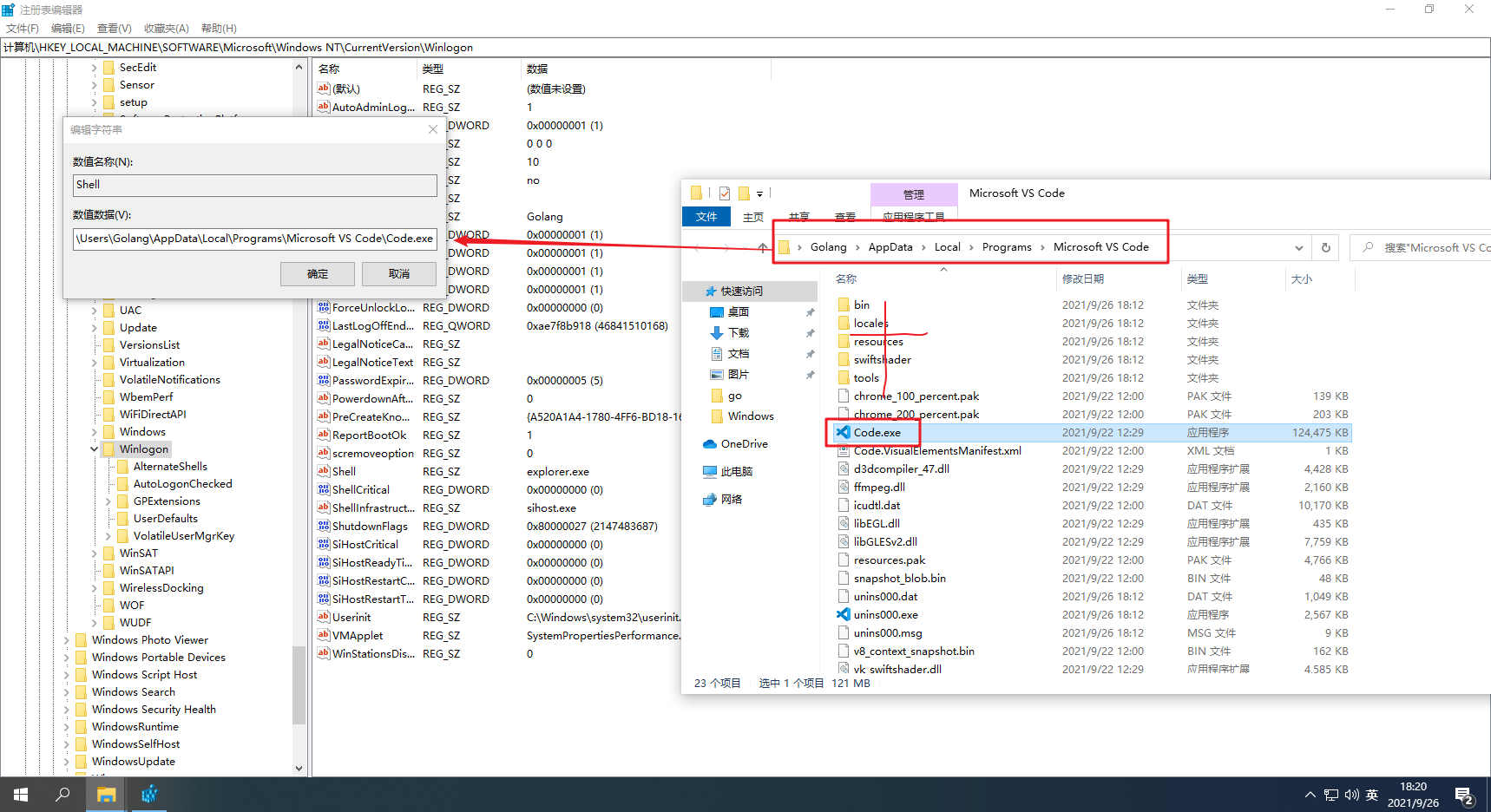
Task: Select Desktop (桌面) in quick access
Action: point(738,311)
